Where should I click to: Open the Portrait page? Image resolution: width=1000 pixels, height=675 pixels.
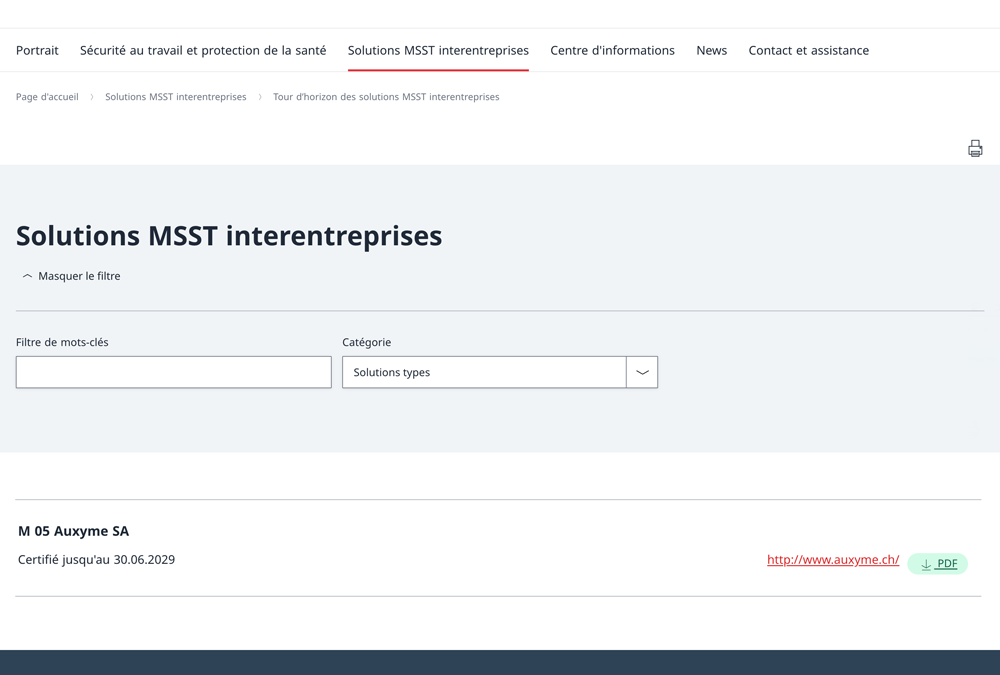pyautogui.click(x=37, y=50)
